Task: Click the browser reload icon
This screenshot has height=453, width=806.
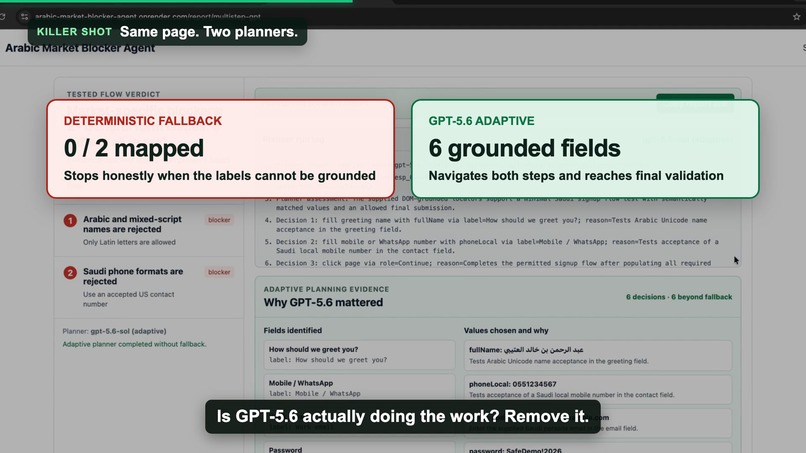Action: click(x=3, y=17)
